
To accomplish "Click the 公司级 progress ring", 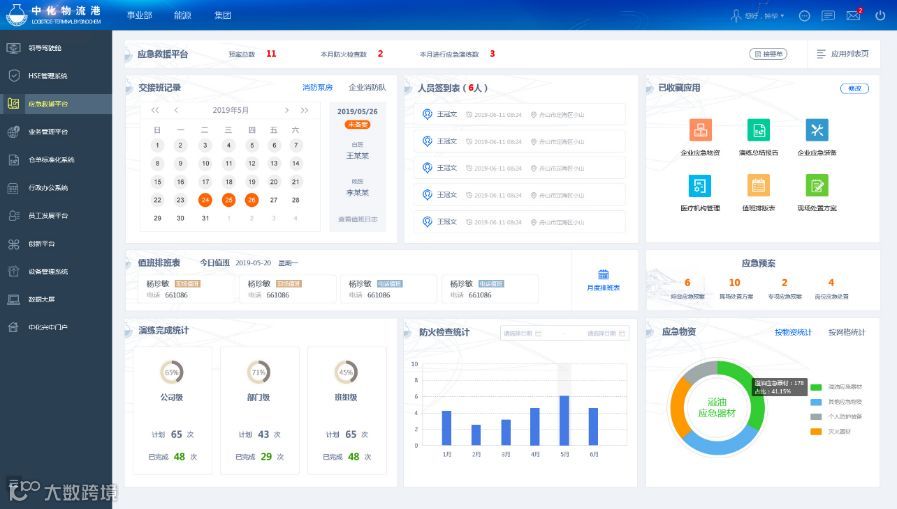I will pyautogui.click(x=172, y=372).
